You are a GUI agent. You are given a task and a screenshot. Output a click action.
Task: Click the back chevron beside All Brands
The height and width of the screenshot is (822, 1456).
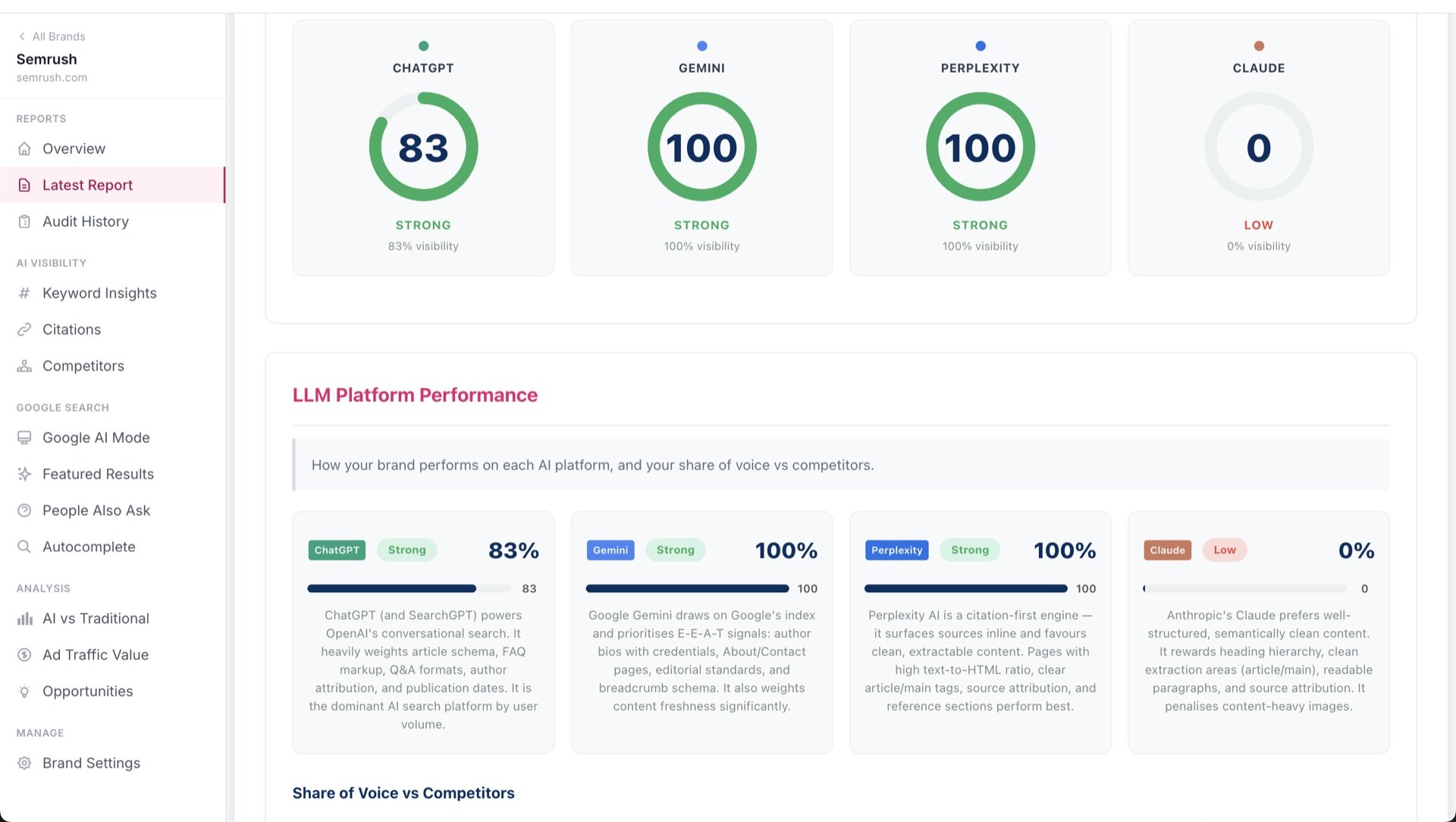[22, 36]
